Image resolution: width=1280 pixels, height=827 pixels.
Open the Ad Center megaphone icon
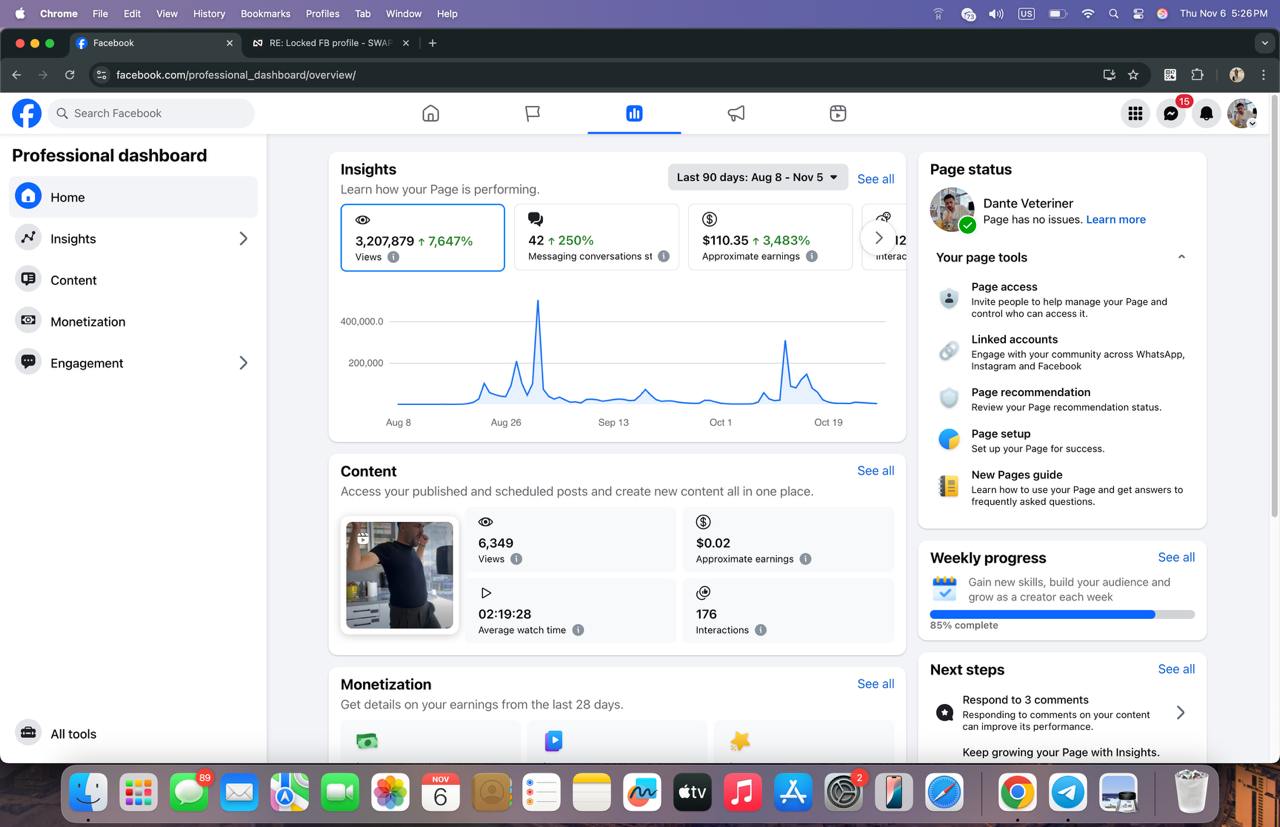pyautogui.click(x=736, y=113)
